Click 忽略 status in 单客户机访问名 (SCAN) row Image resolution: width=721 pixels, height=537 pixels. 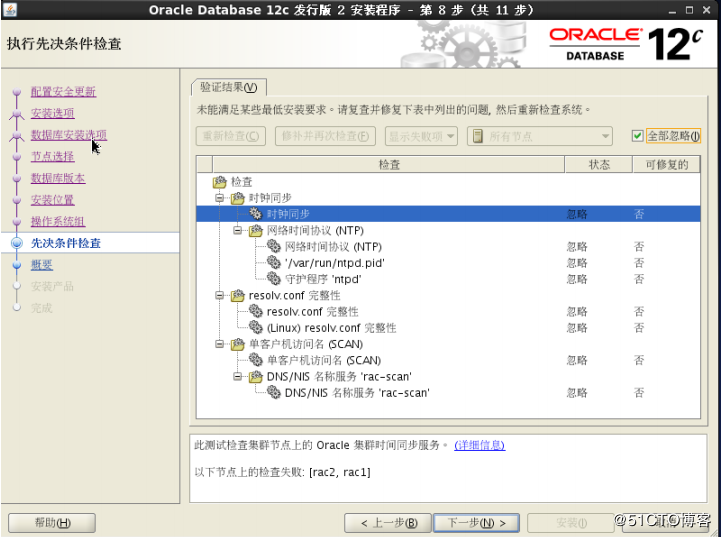pyautogui.click(x=577, y=360)
